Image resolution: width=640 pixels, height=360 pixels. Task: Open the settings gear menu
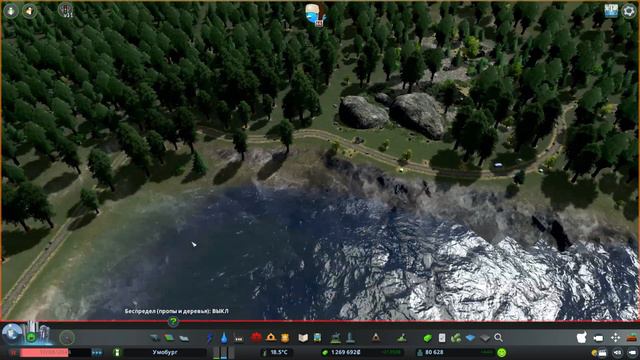pos(629,11)
